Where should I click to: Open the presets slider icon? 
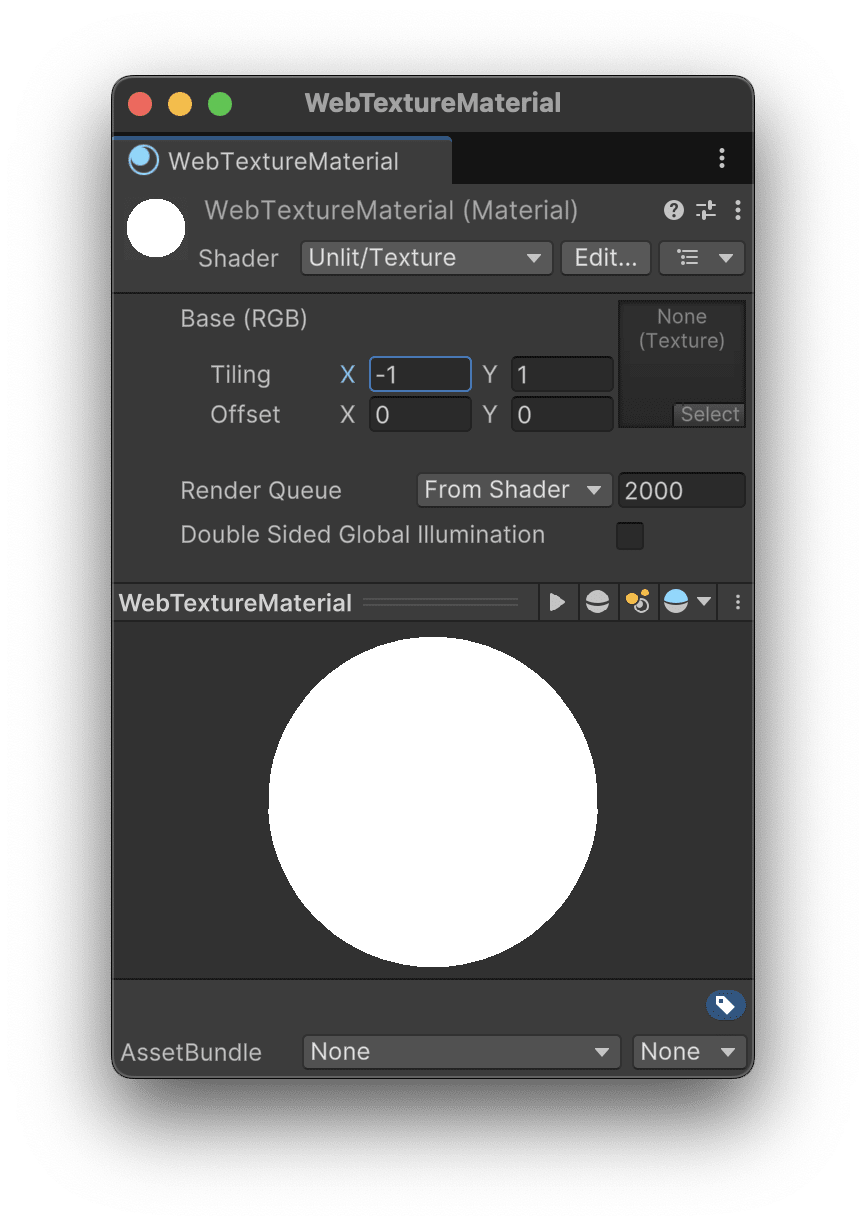click(706, 210)
